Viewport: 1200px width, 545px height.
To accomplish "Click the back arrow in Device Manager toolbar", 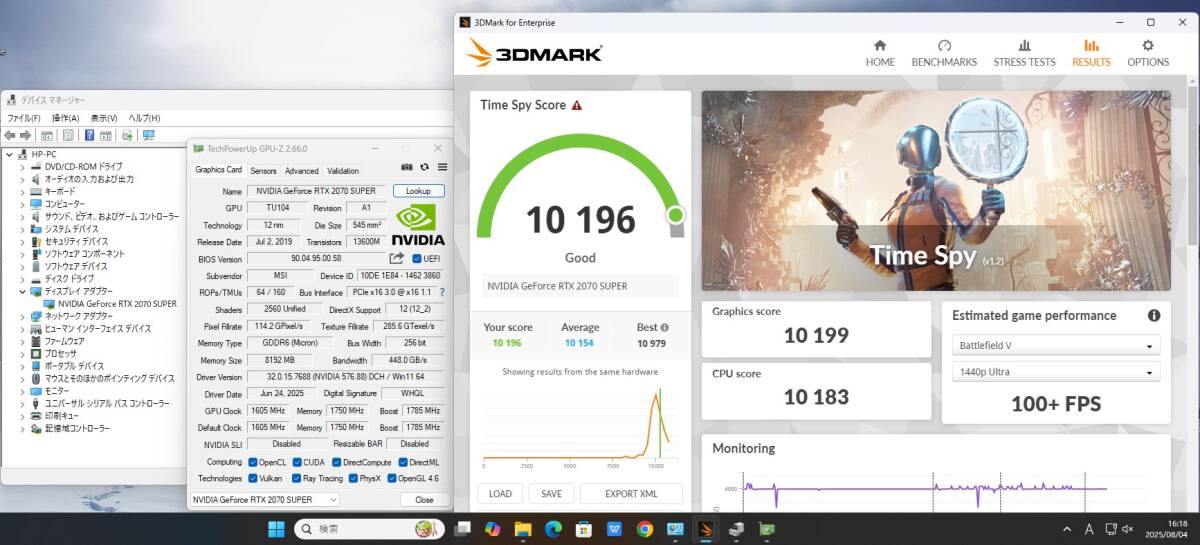I will [x=10, y=135].
